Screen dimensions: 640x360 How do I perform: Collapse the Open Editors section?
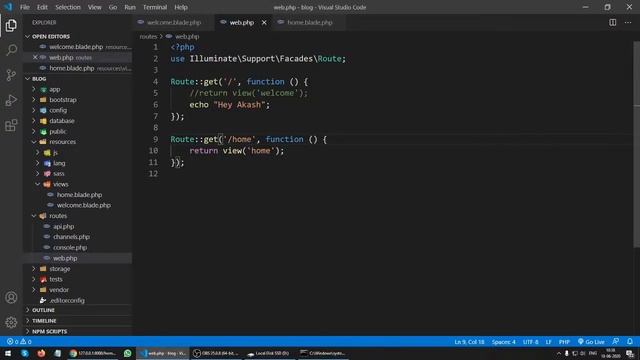click(x=78, y=36)
